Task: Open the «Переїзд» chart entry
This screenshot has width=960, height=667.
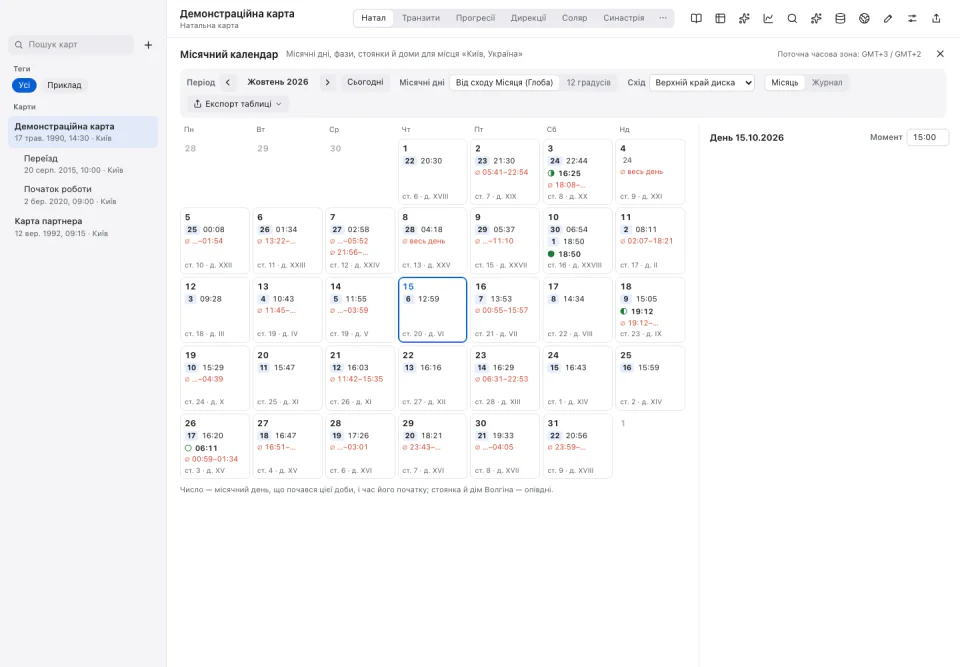Action: point(83,164)
